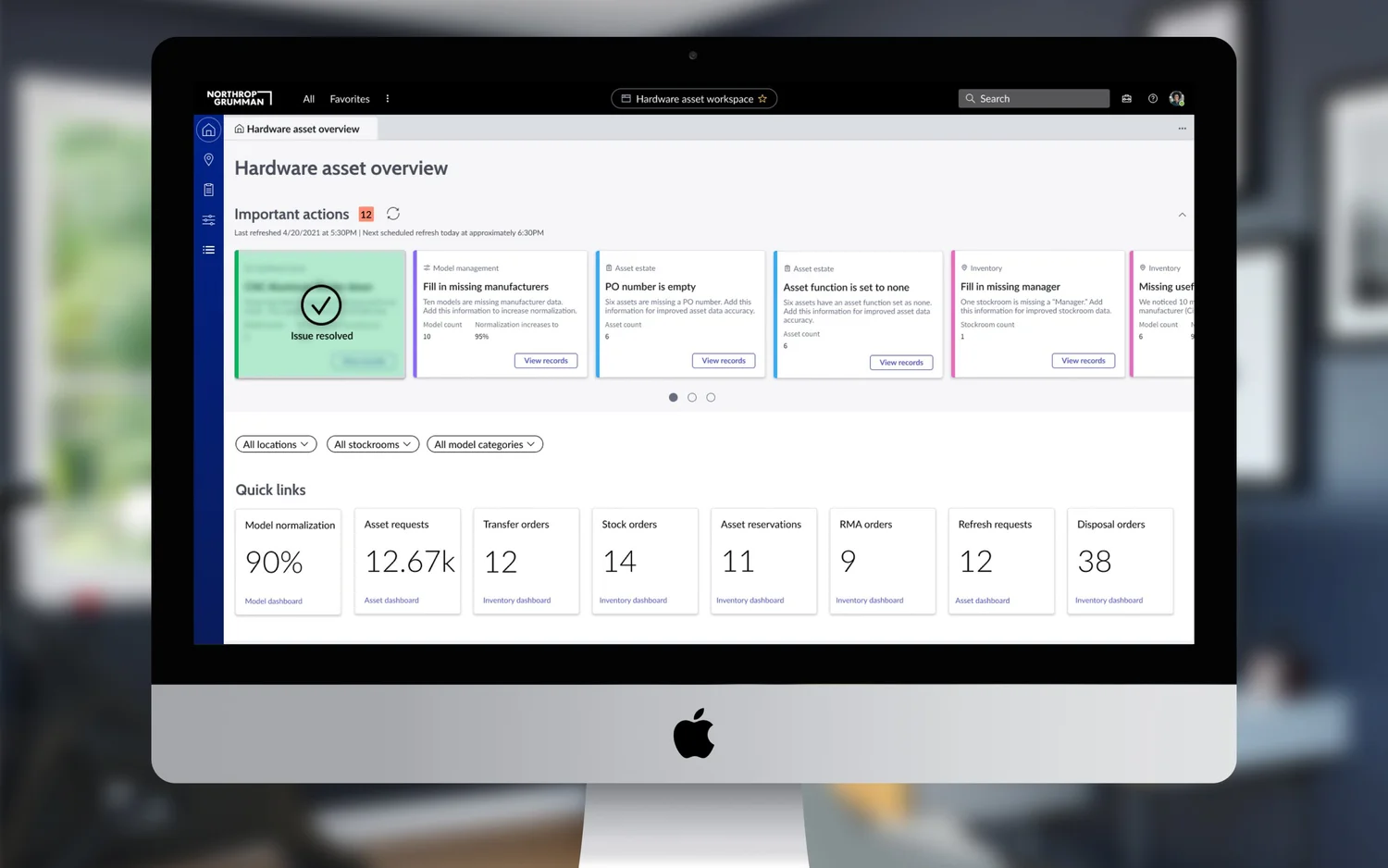
Task: Select the third carousel page dot
Action: [x=711, y=398]
